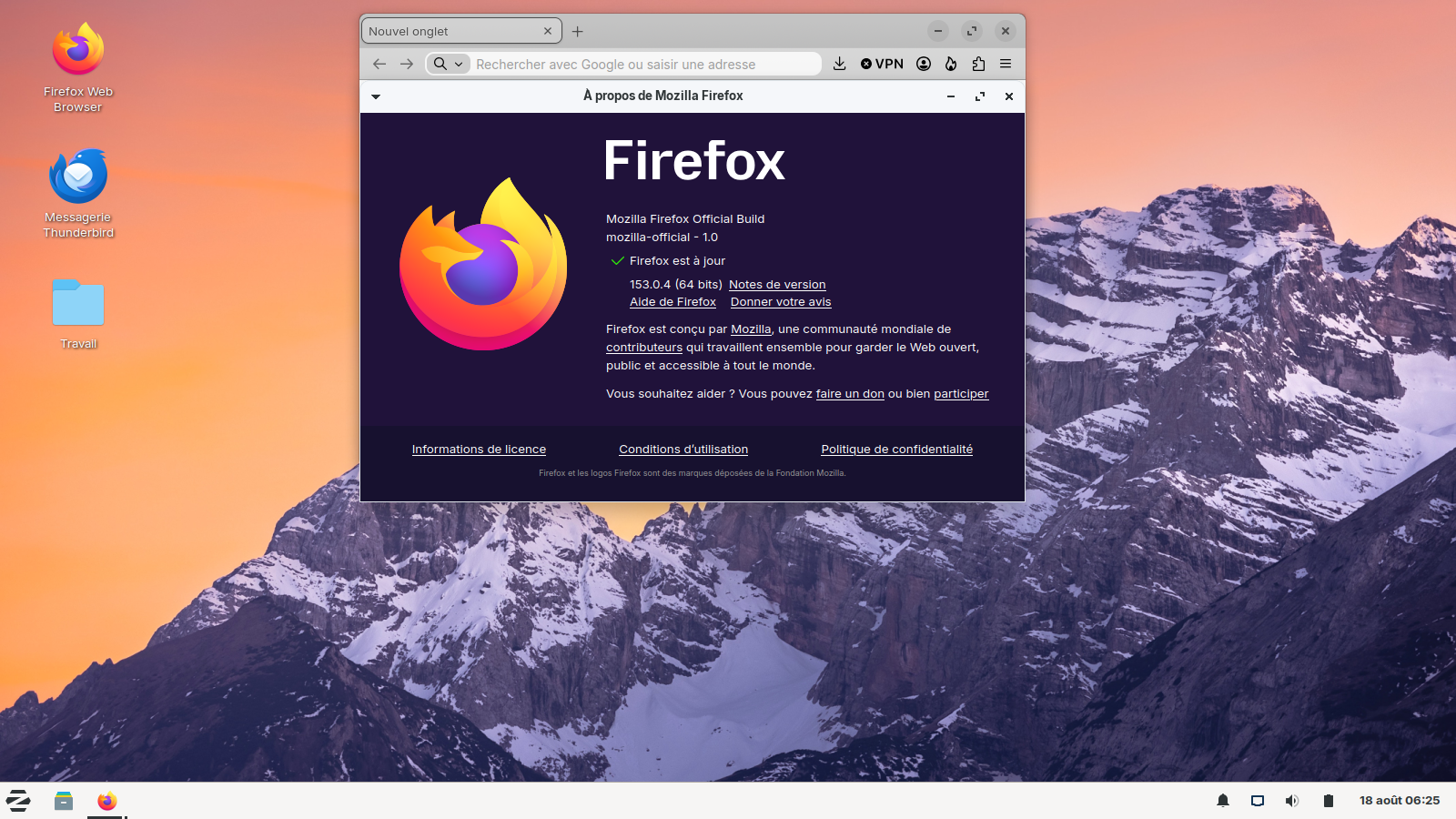Close the À propos de Mozilla Firefox dialog
1456x819 pixels.
1009,96
